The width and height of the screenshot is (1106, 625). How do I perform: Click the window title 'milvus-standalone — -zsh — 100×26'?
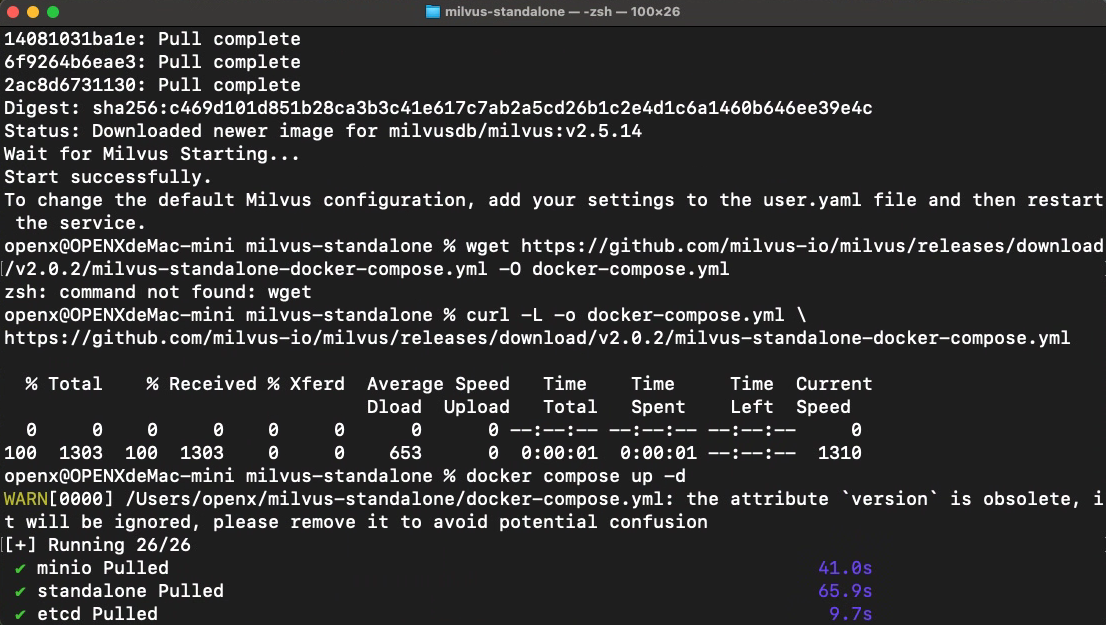pos(562,12)
